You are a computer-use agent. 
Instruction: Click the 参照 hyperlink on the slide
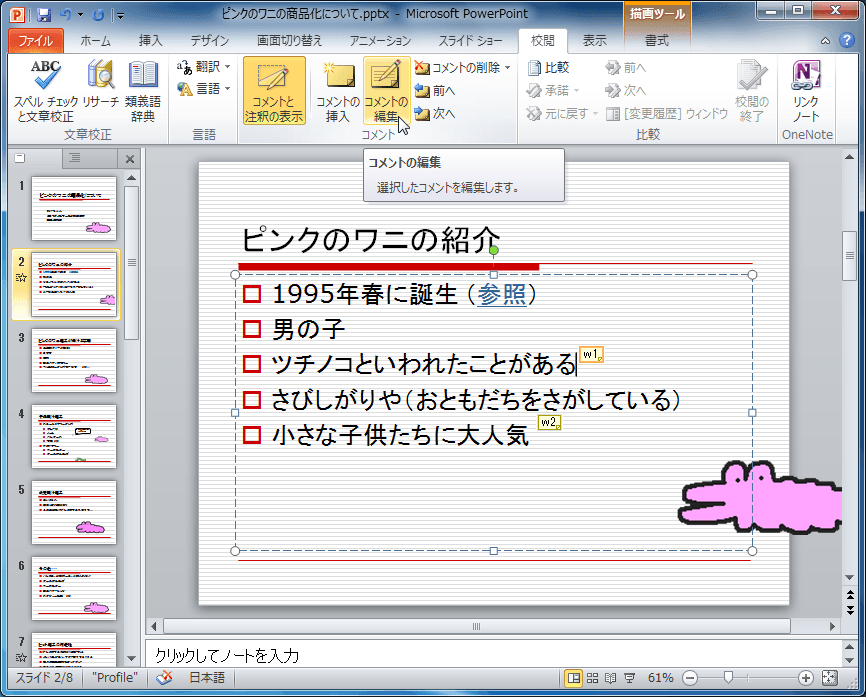coord(502,294)
